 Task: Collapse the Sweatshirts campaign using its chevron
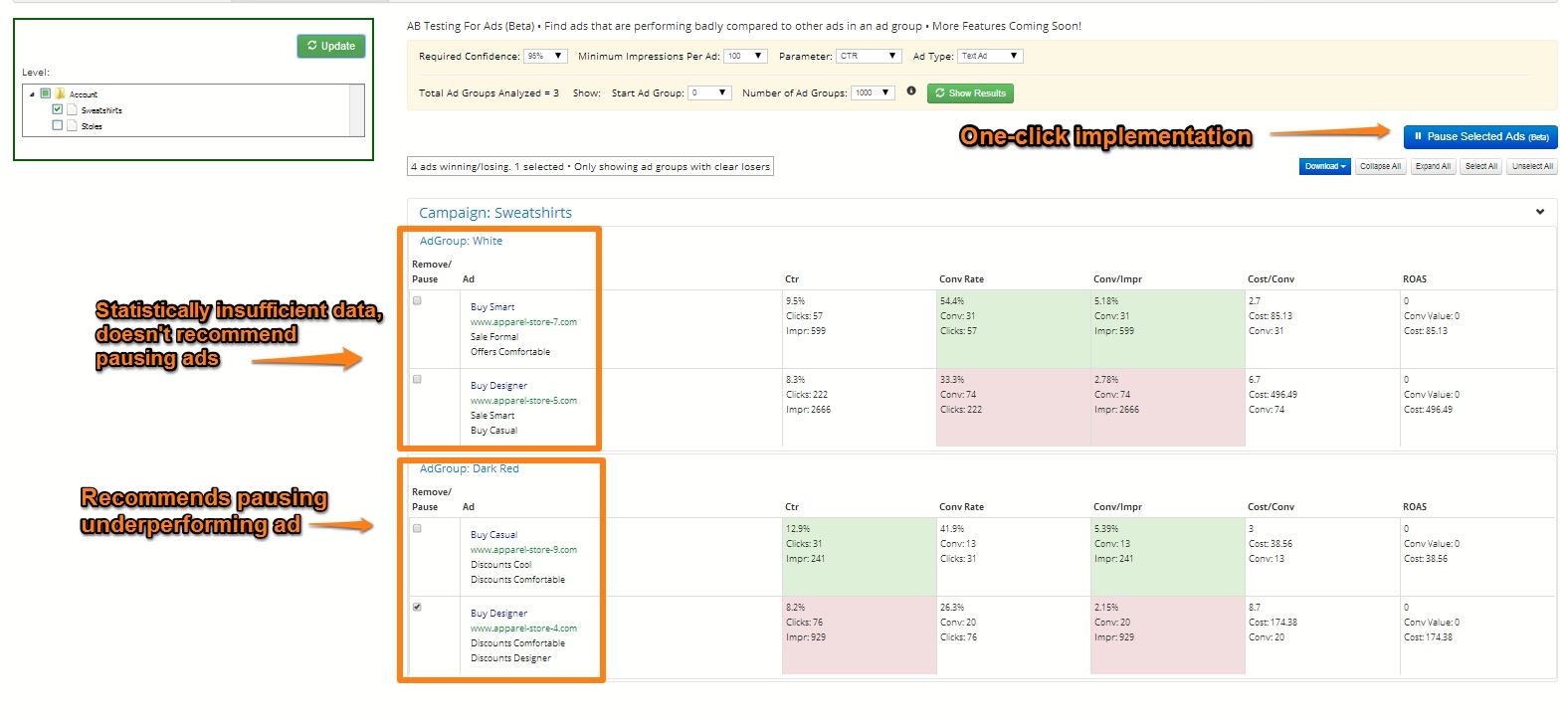tap(1540, 212)
